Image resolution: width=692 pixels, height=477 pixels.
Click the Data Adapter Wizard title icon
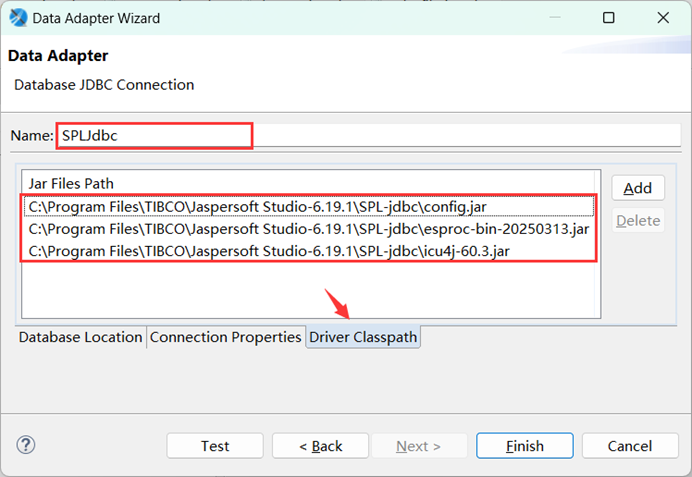(x=18, y=18)
